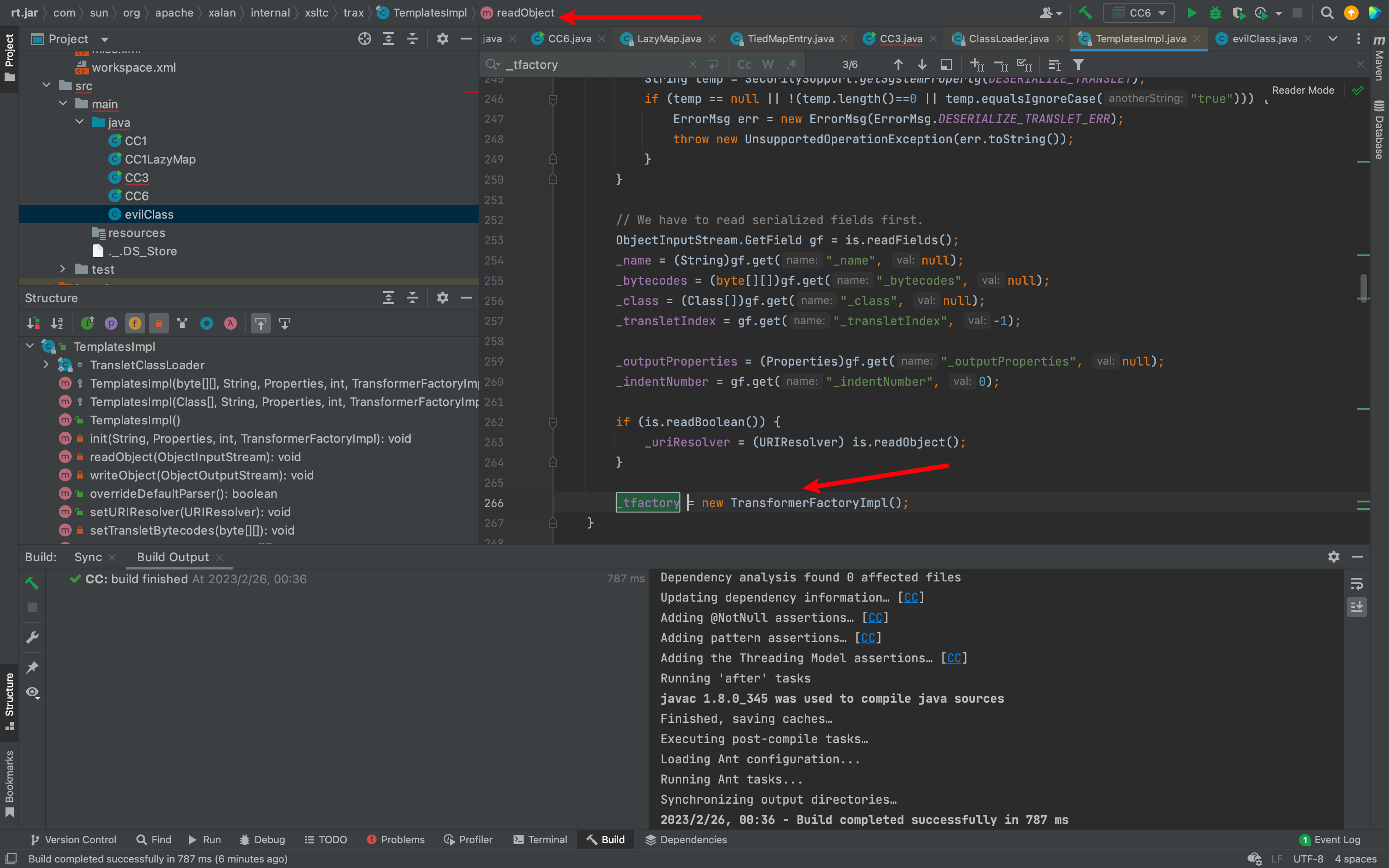Expand the TransletClassLoader node
This screenshot has width=1389, height=868.
click(x=46, y=365)
